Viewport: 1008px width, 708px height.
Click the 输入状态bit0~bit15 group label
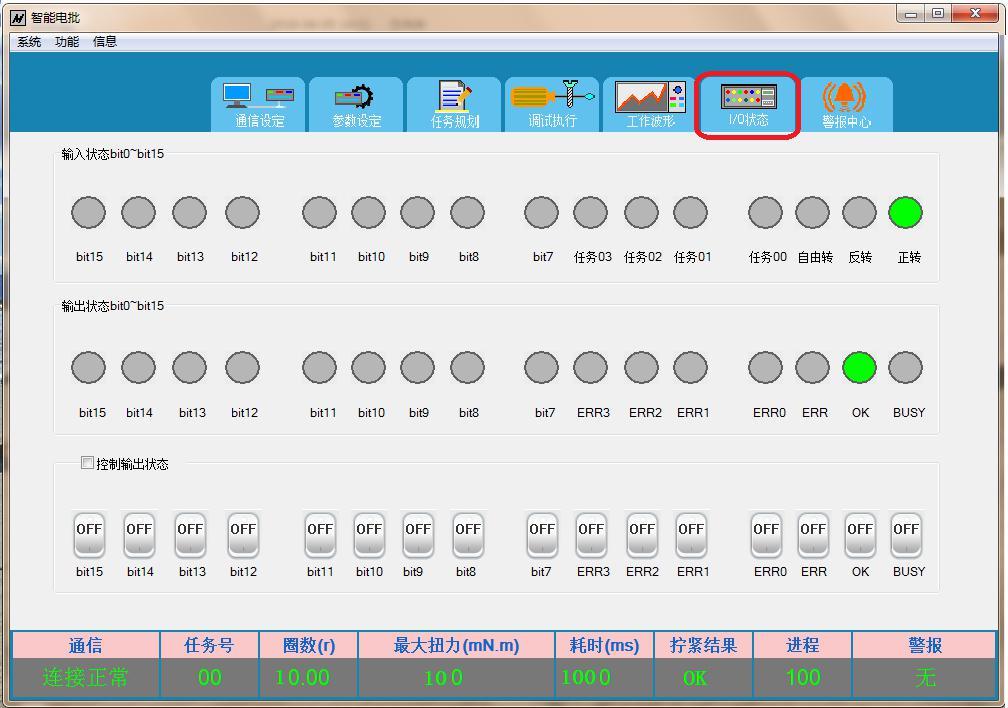[x=112, y=154]
